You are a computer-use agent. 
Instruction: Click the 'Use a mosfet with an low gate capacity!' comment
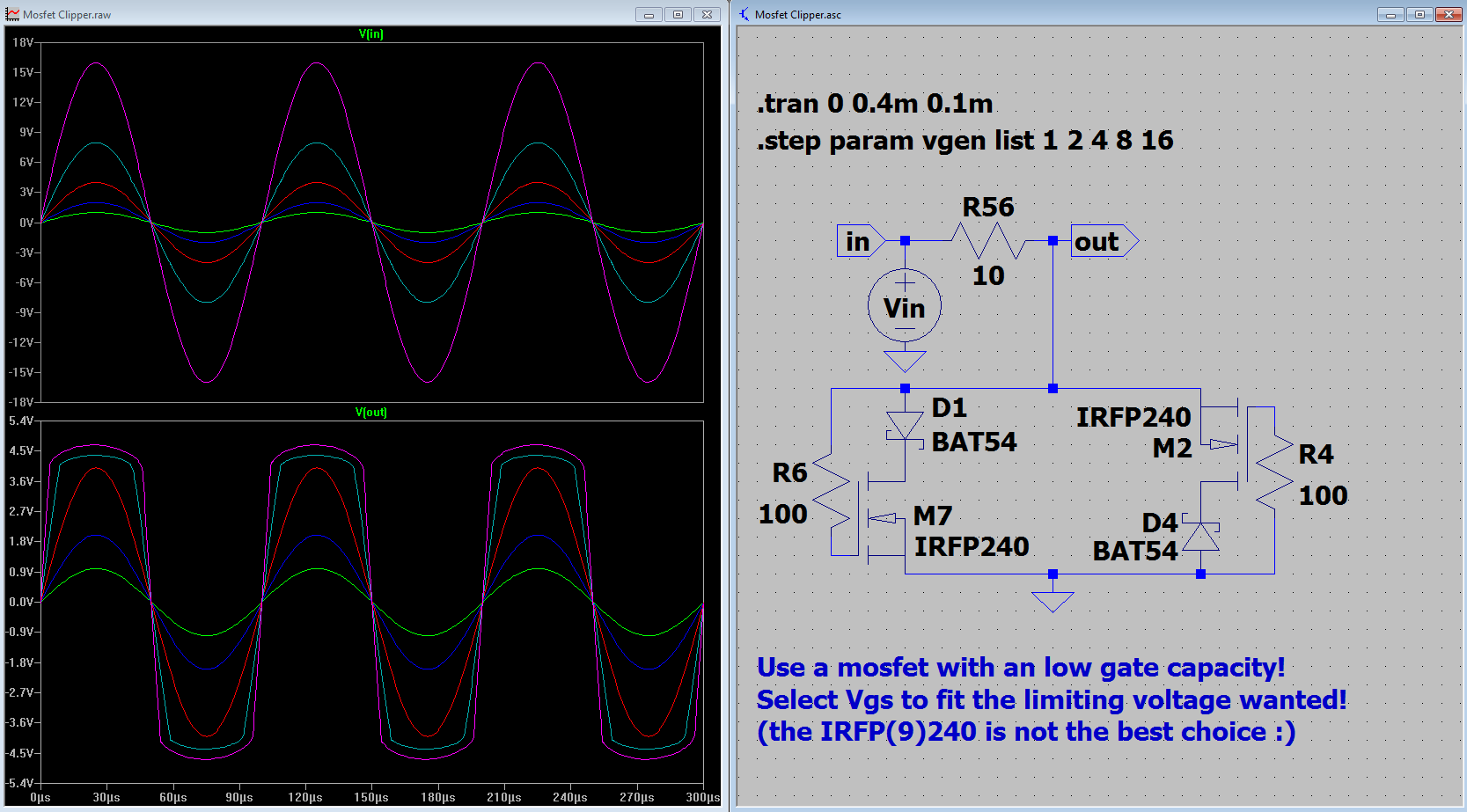(x=1021, y=668)
